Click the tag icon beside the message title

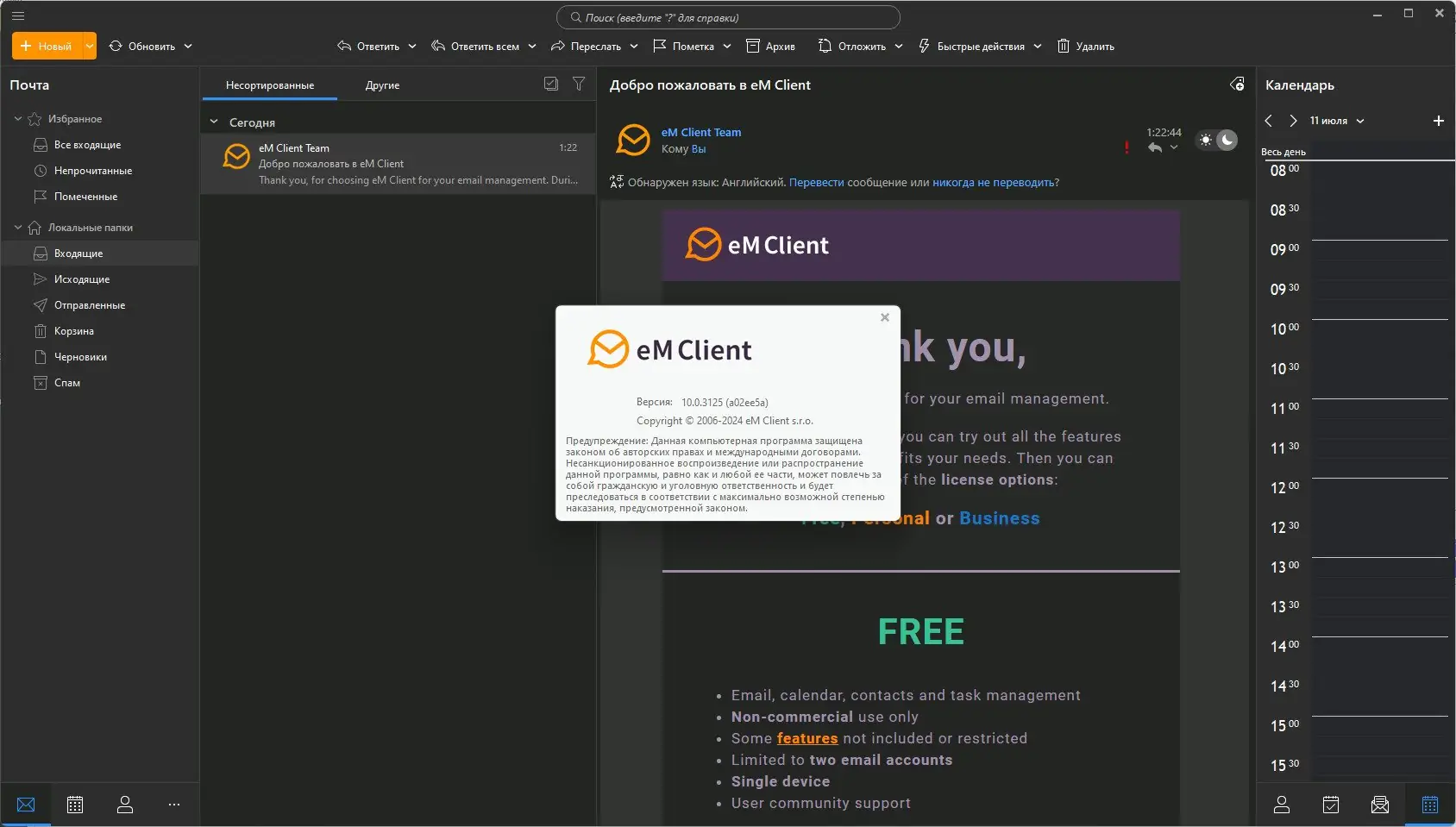click(x=1237, y=84)
